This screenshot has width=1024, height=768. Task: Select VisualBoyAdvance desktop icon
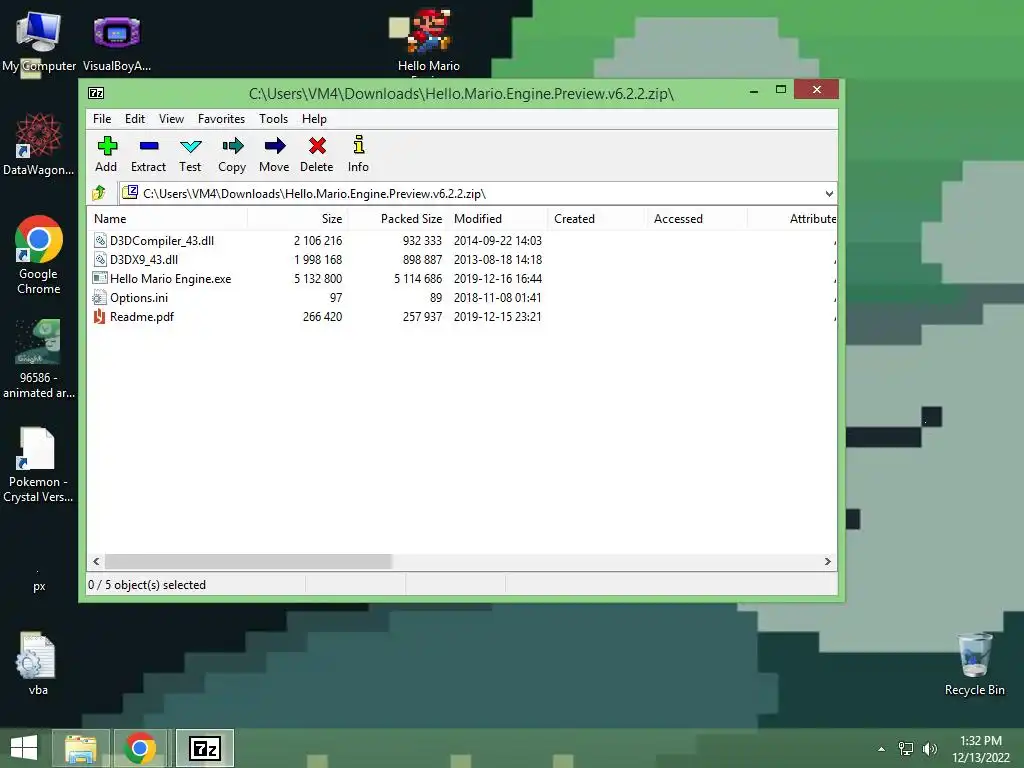[117, 43]
